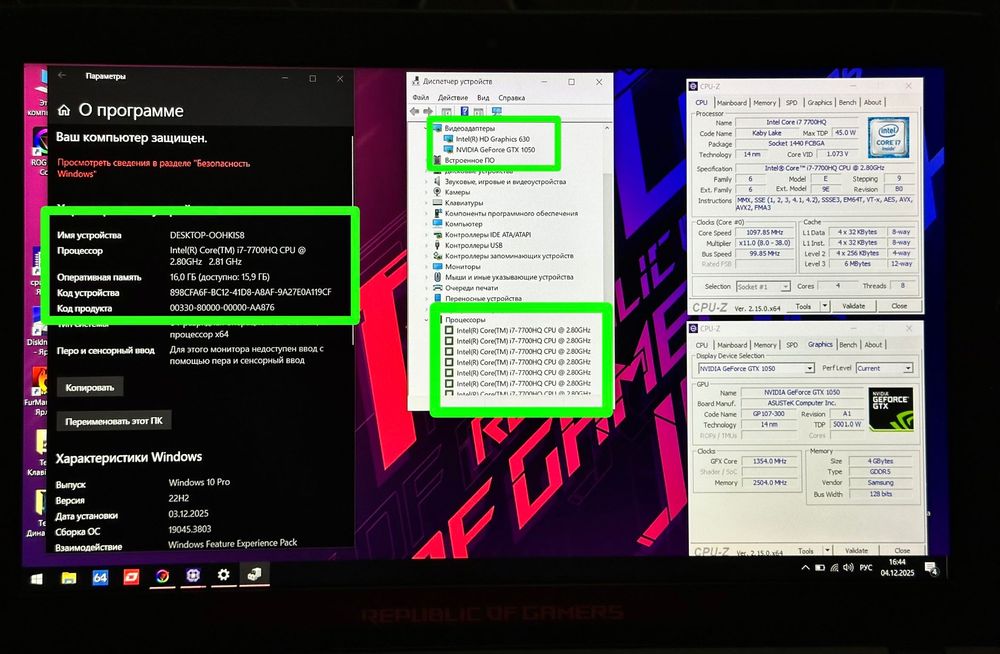The width and height of the screenshot is (1000, 654).
Task: Expand the Клавиатуры category arrow
Action: point(427,203)
